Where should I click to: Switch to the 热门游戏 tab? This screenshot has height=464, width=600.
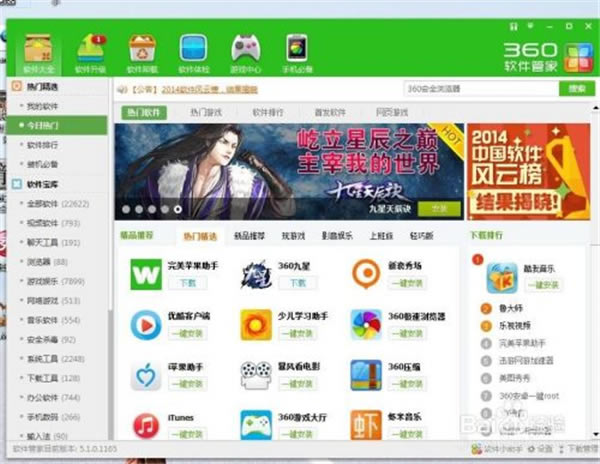(x=206, y=112)
